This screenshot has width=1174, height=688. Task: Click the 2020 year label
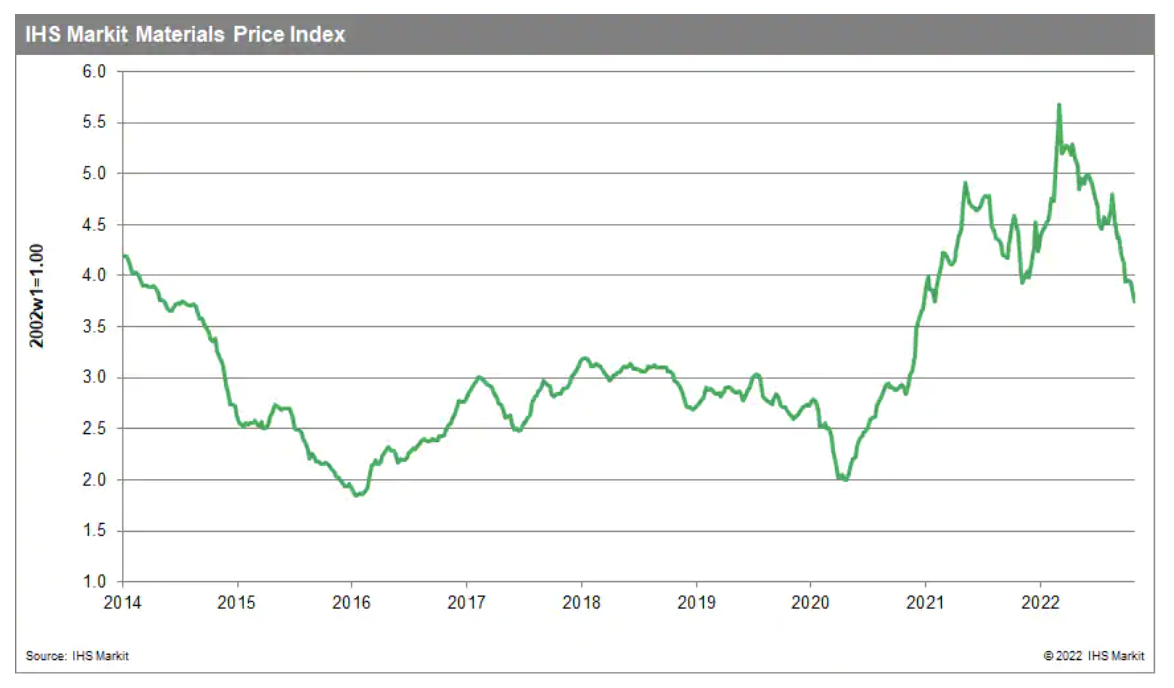[810, 601]
